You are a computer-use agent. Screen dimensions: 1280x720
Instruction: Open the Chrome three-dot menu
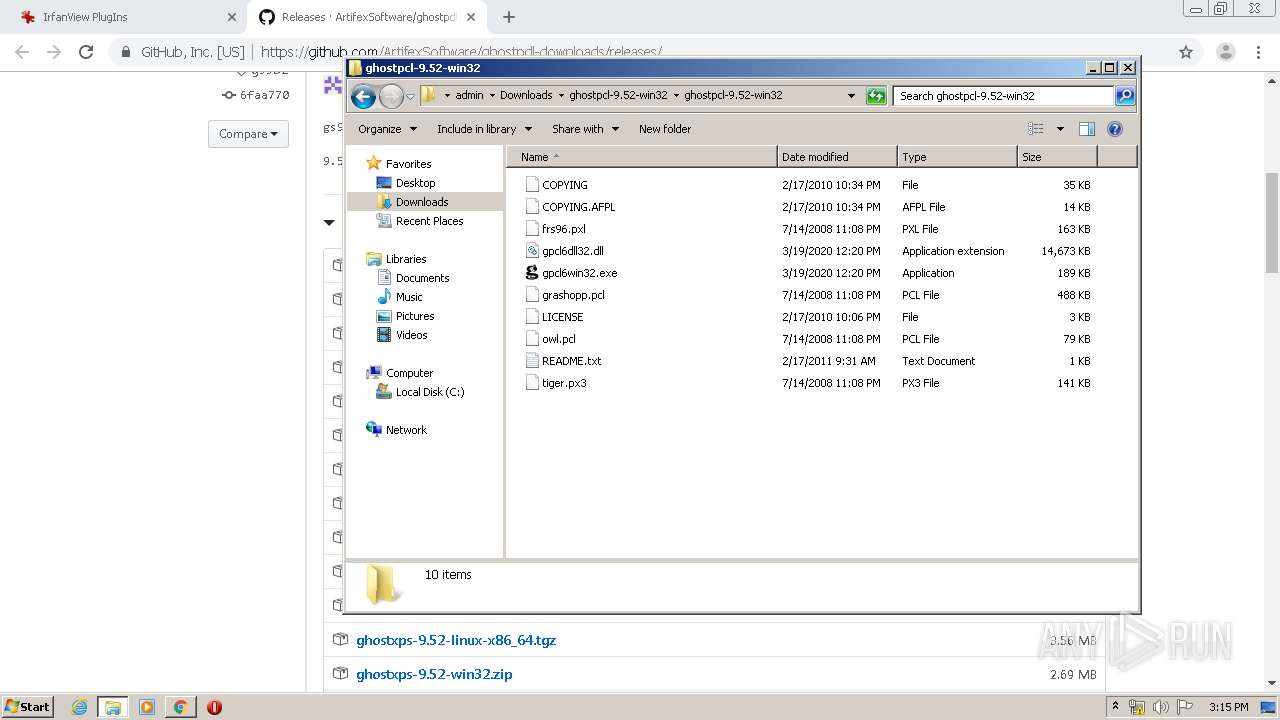1259,52
